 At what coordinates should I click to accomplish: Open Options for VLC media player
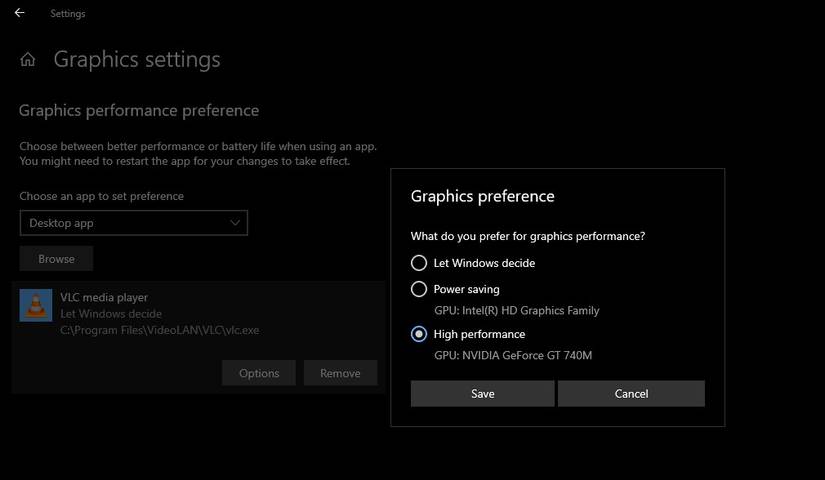pos(259,373)
